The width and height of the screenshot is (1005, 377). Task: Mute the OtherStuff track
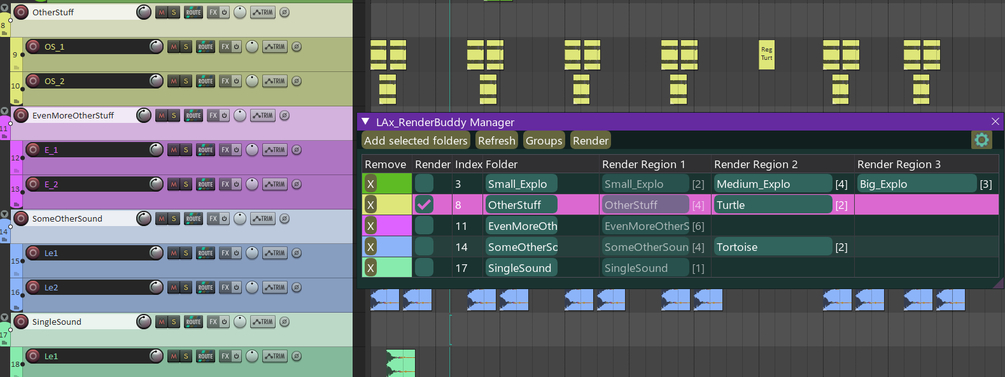click(161, 12)
